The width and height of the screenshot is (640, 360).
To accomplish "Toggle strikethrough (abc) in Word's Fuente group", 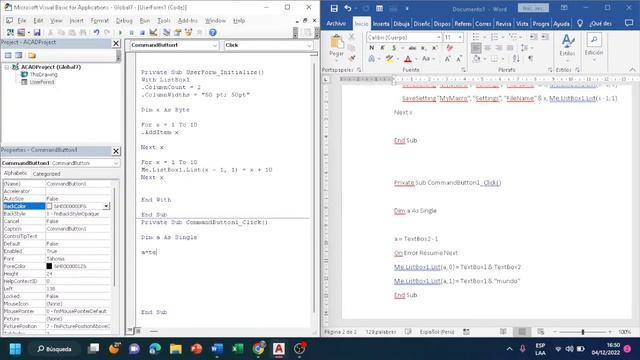I will (412, 48).
